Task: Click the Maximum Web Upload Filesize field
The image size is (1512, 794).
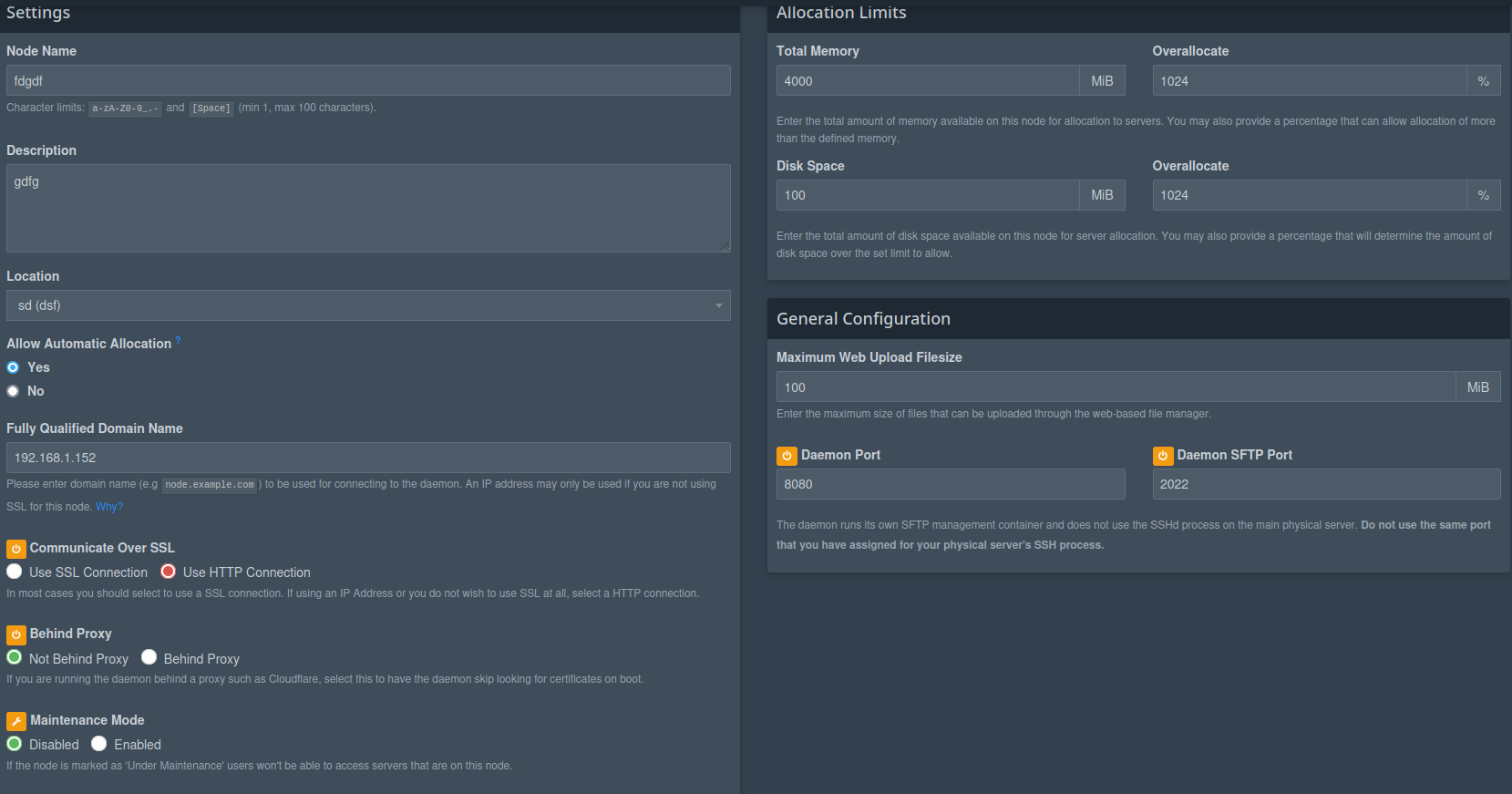Action: 1116,387
